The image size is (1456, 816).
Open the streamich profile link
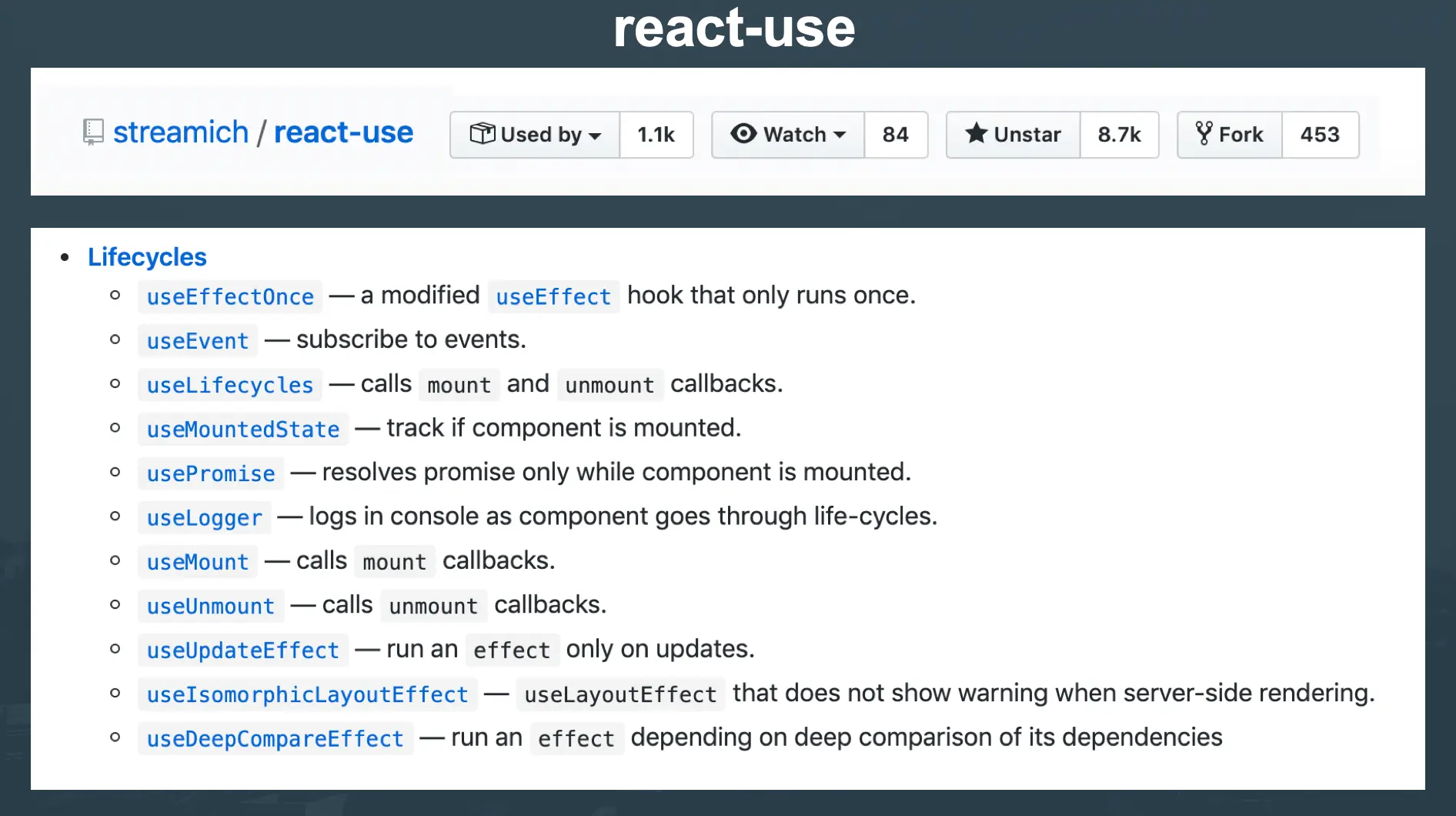click(180, 132)
